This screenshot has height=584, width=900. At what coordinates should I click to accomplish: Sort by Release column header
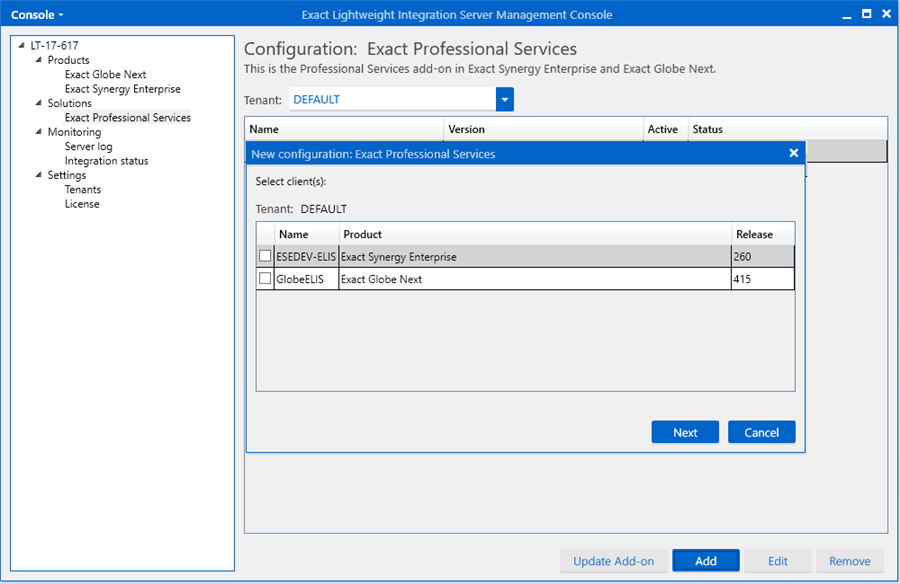tap(763, 234)
